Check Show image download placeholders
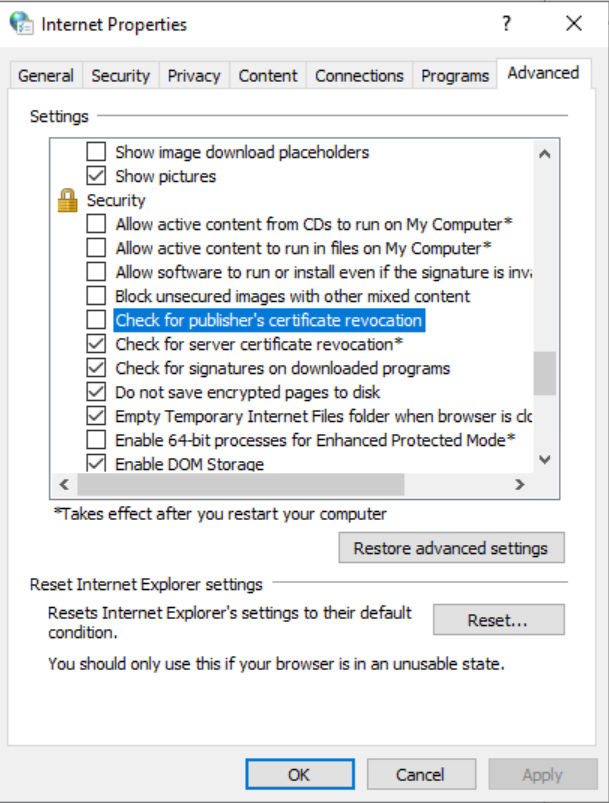This screenshot has width=609, height=803. tap(96, 152)
